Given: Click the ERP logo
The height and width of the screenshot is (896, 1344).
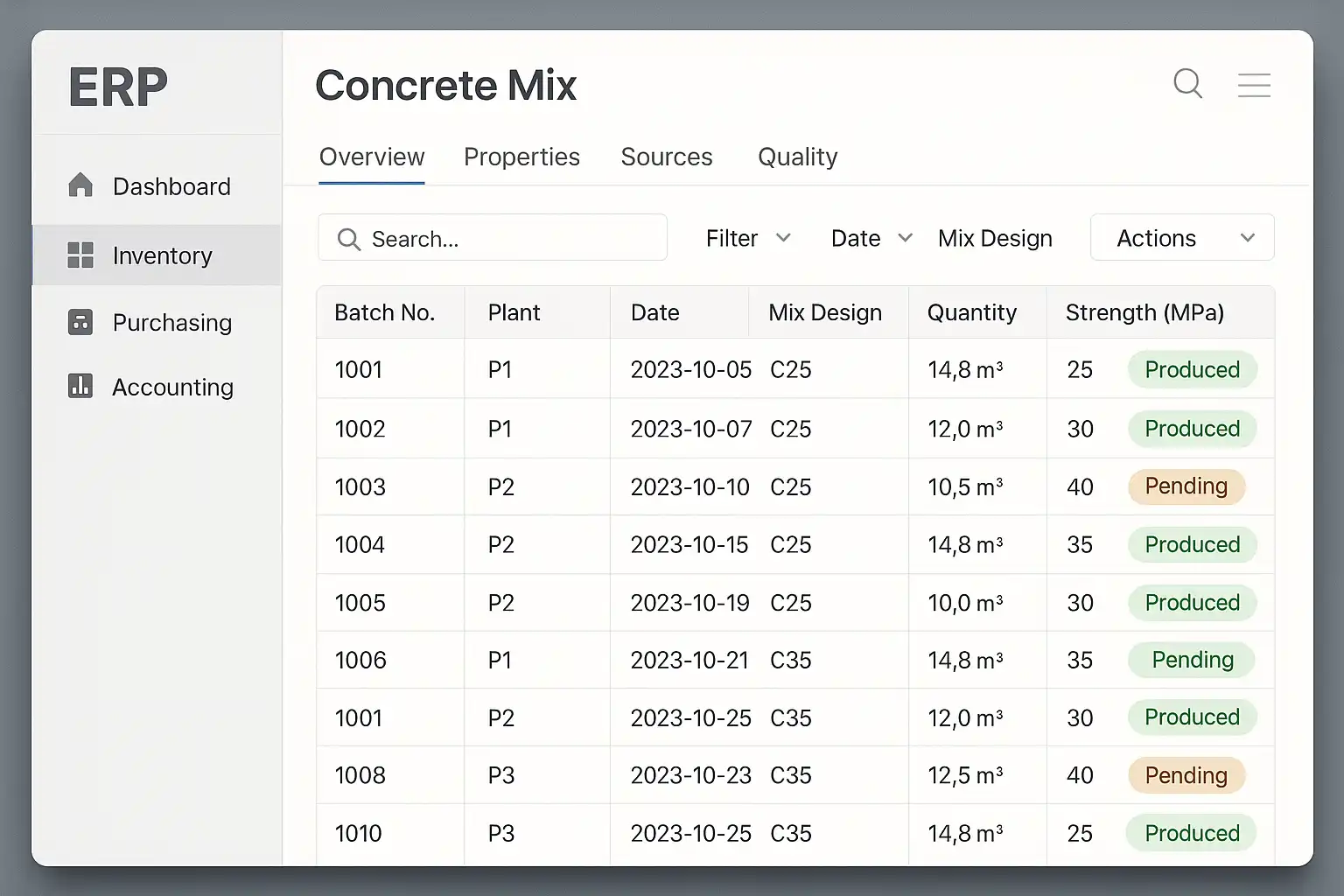Looking at the screenshot, I should click(118, 87).
